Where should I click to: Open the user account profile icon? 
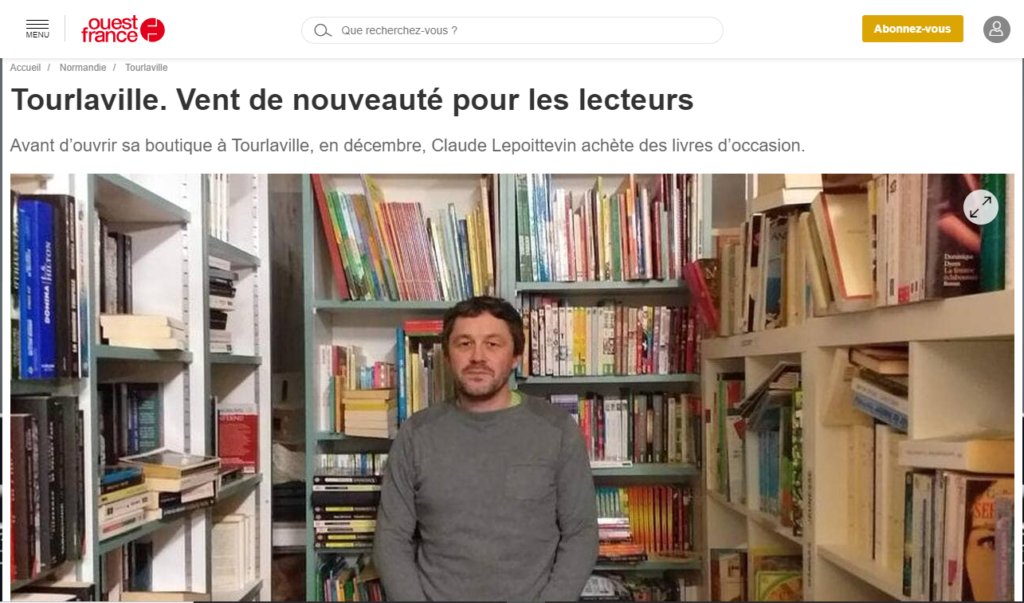click(x=996, y=29)
